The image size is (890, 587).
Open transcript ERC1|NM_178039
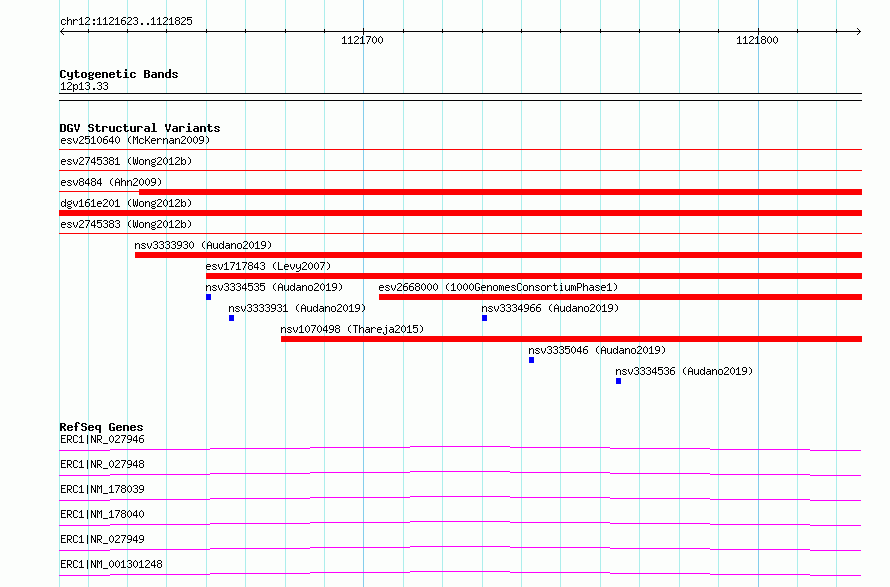(x=102, y=489)
